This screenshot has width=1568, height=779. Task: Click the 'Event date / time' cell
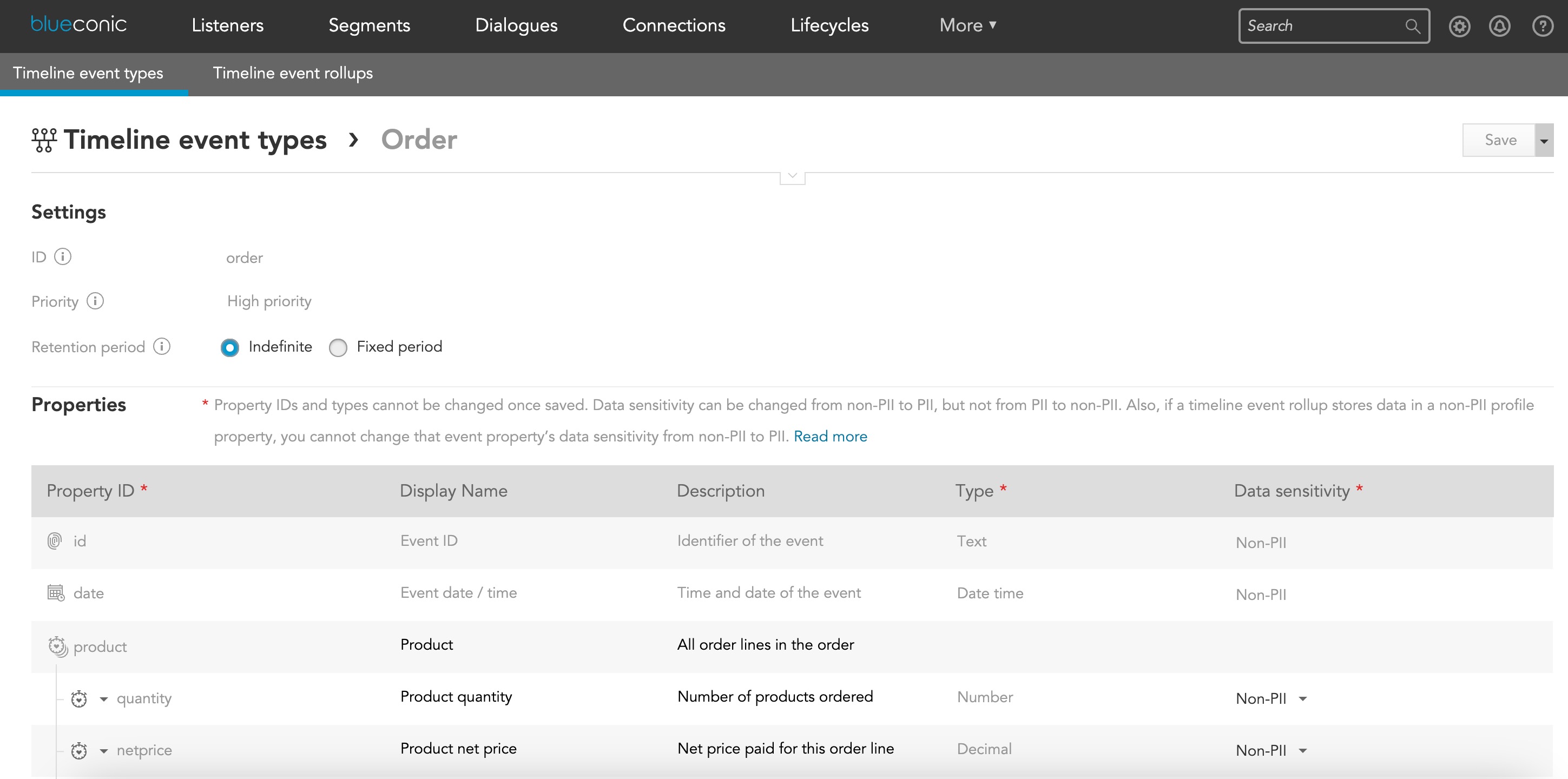tap(458, 593)
